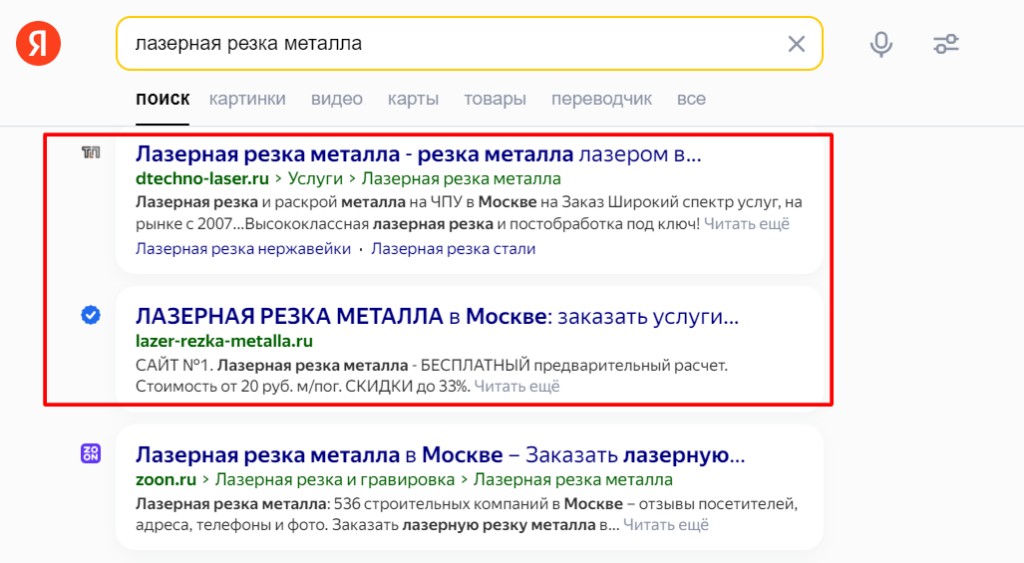Open the видео tab
The width and height of the screenshot is (1024, 563).
coord(336,99)
